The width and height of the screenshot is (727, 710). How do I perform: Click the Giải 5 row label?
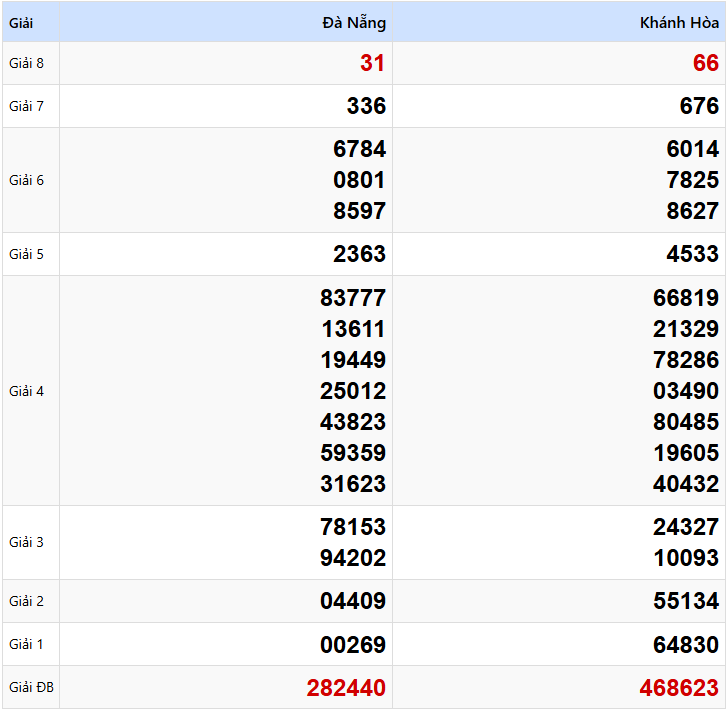point(26,254)
